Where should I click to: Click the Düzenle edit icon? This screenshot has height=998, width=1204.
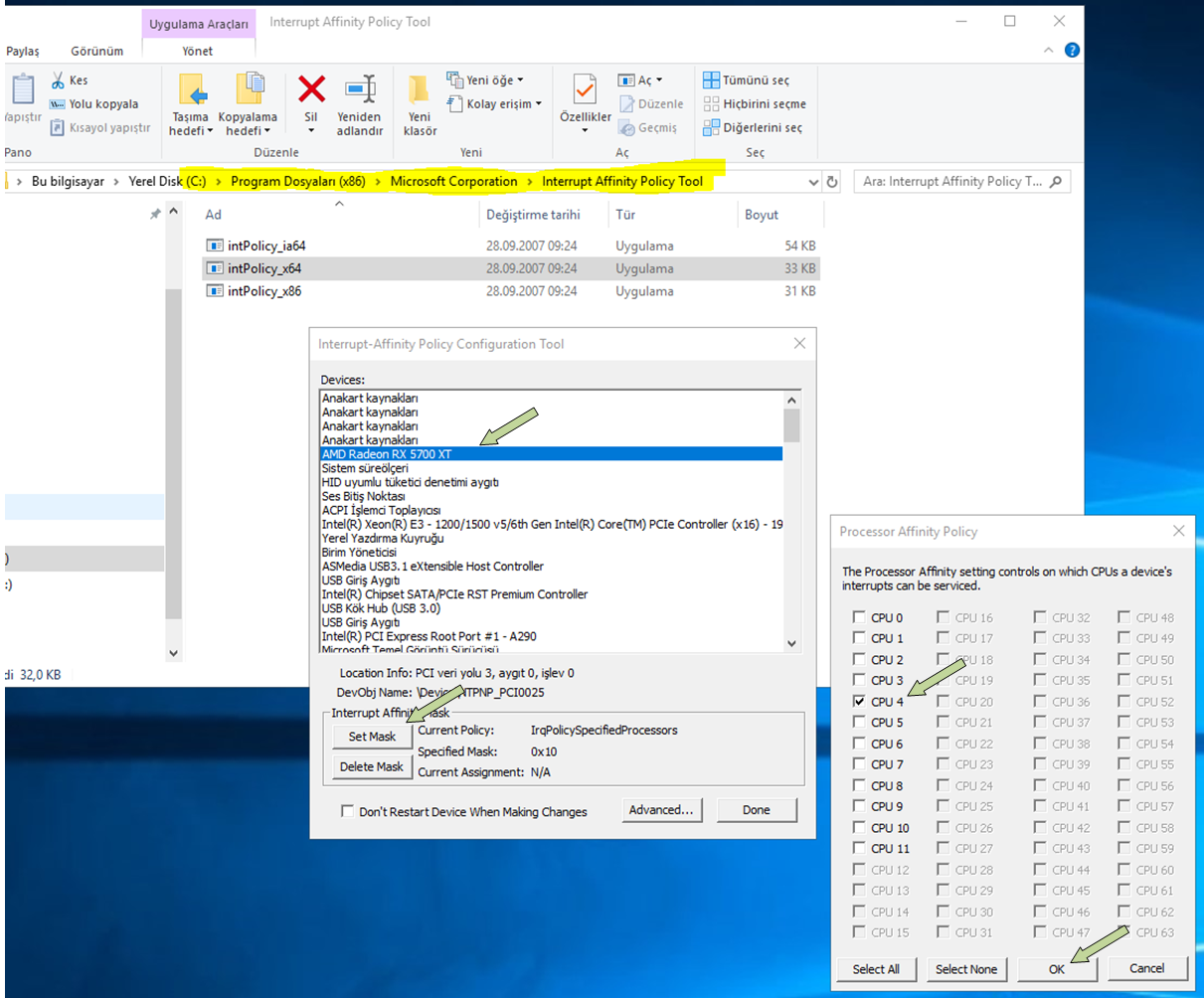[x=626, y=103]
